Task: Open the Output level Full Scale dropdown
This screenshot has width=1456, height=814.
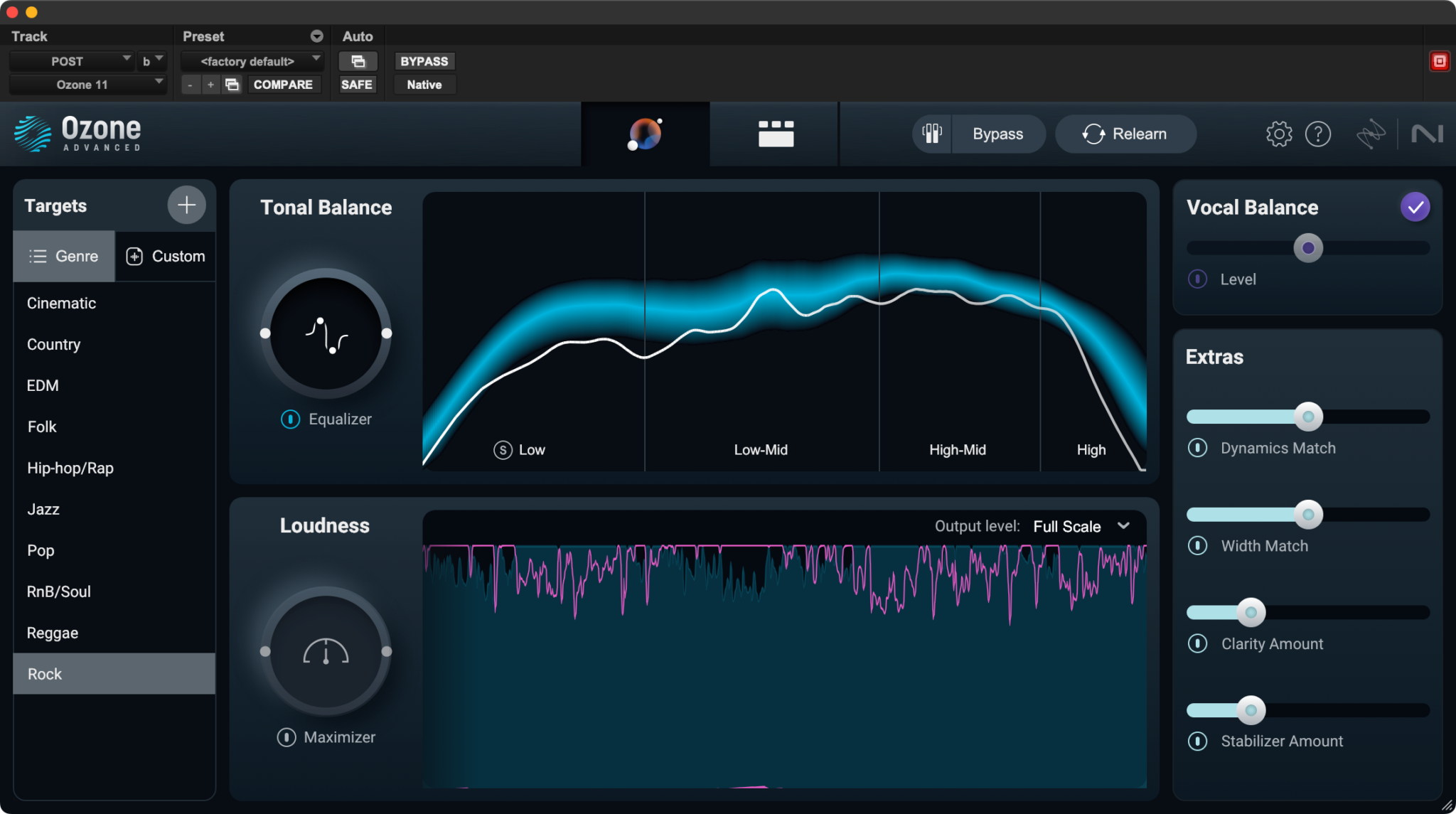Action: 1081,526
